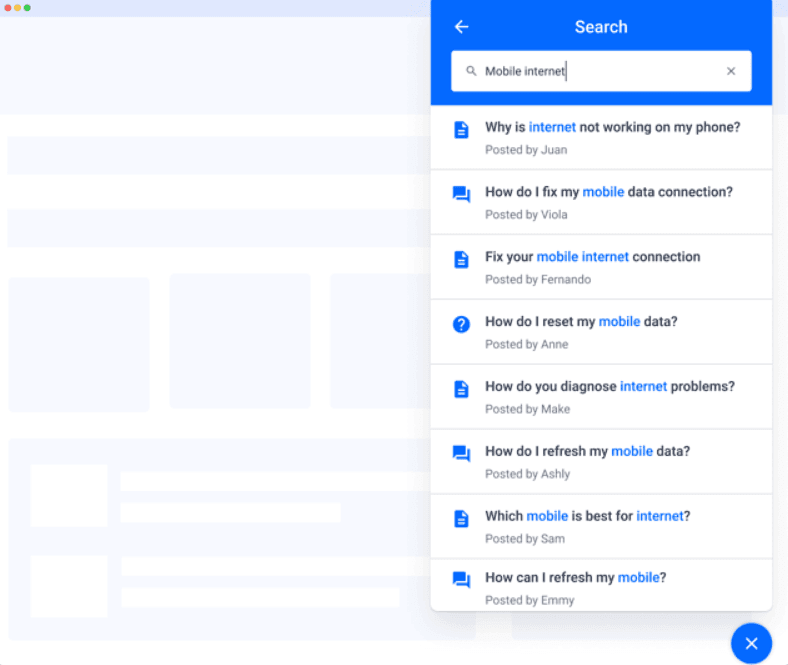
Task: Close the widget with round blue button
Action: point(751,643)
